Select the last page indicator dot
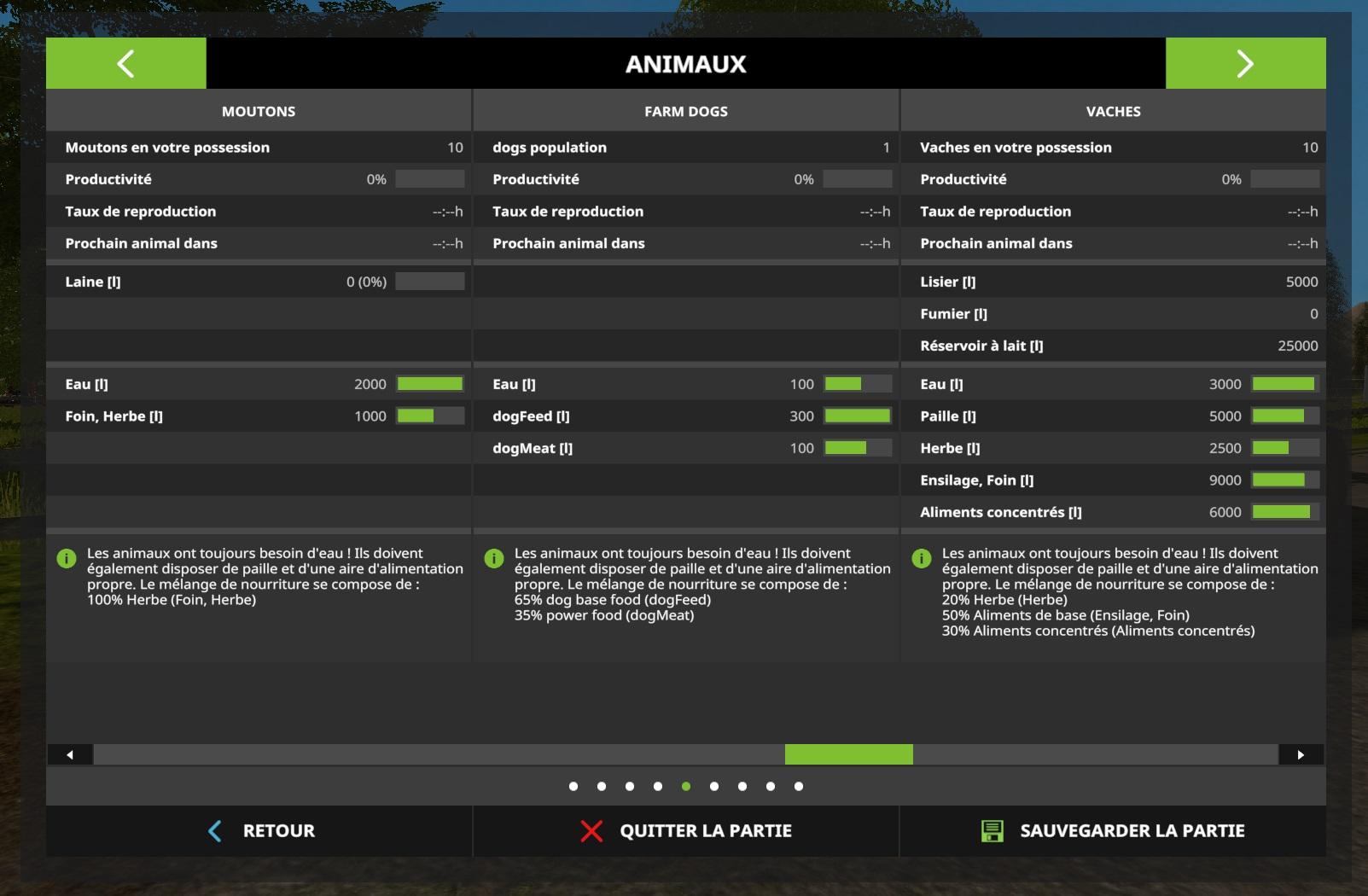Screen dimensions: 1368x896 [x=799, y=786]
